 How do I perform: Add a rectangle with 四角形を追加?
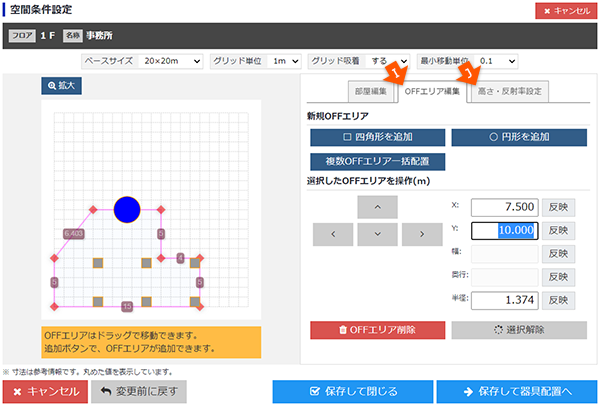[x=378, y=137]
